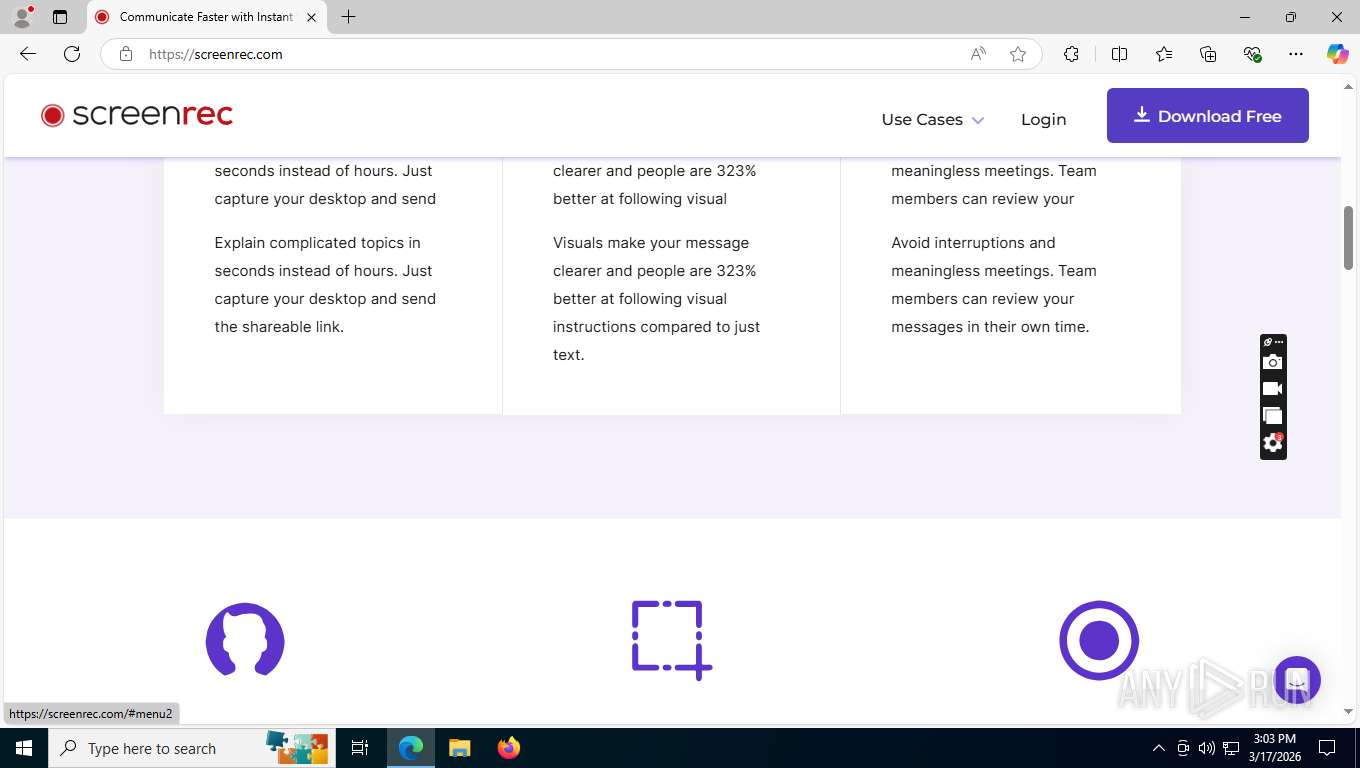Click text 'the shareable link.'
The width and height of the screenshot is (1360, 768).
tap(279, 327)
